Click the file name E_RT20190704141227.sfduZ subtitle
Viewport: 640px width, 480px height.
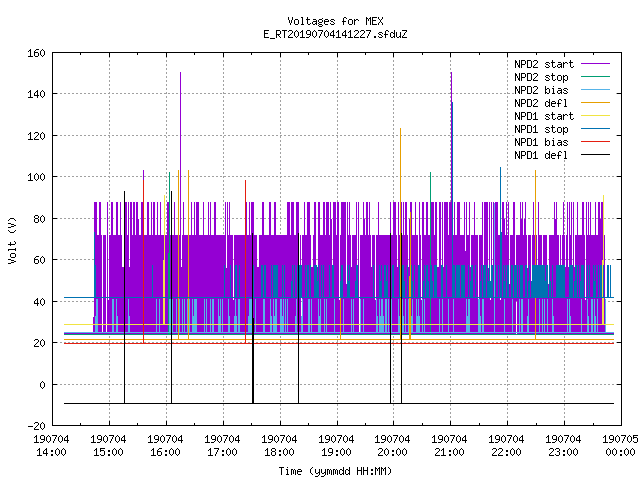[335, 34]
